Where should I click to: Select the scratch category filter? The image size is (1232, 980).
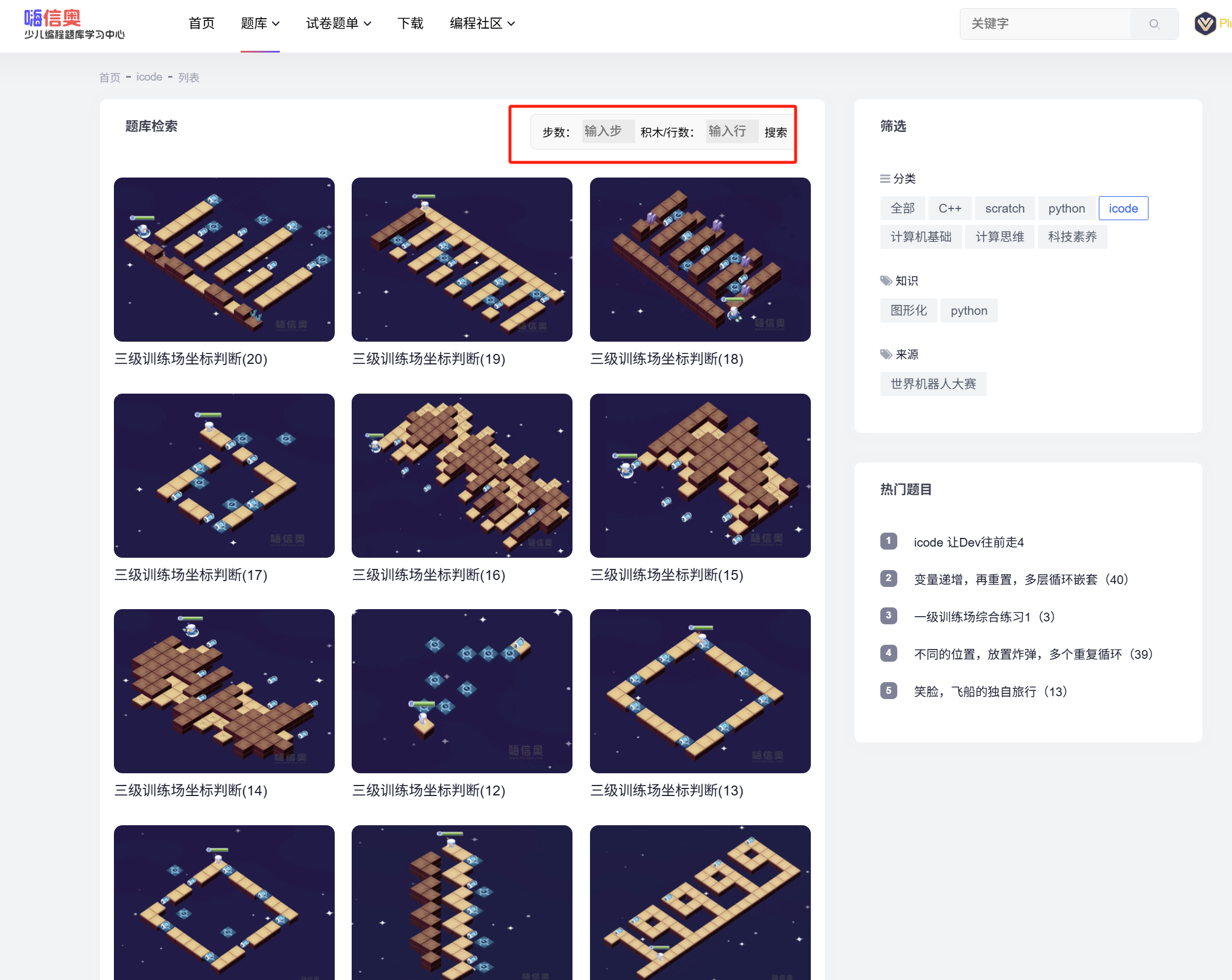1004,208
